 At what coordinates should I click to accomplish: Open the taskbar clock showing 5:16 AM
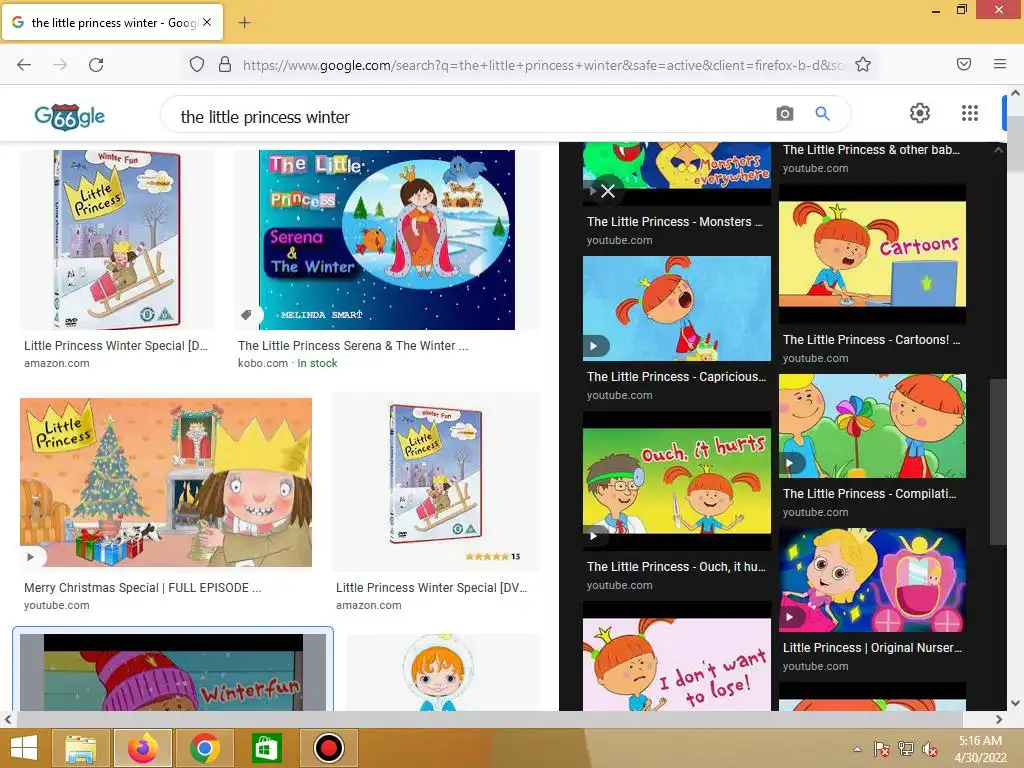[980, 749]
